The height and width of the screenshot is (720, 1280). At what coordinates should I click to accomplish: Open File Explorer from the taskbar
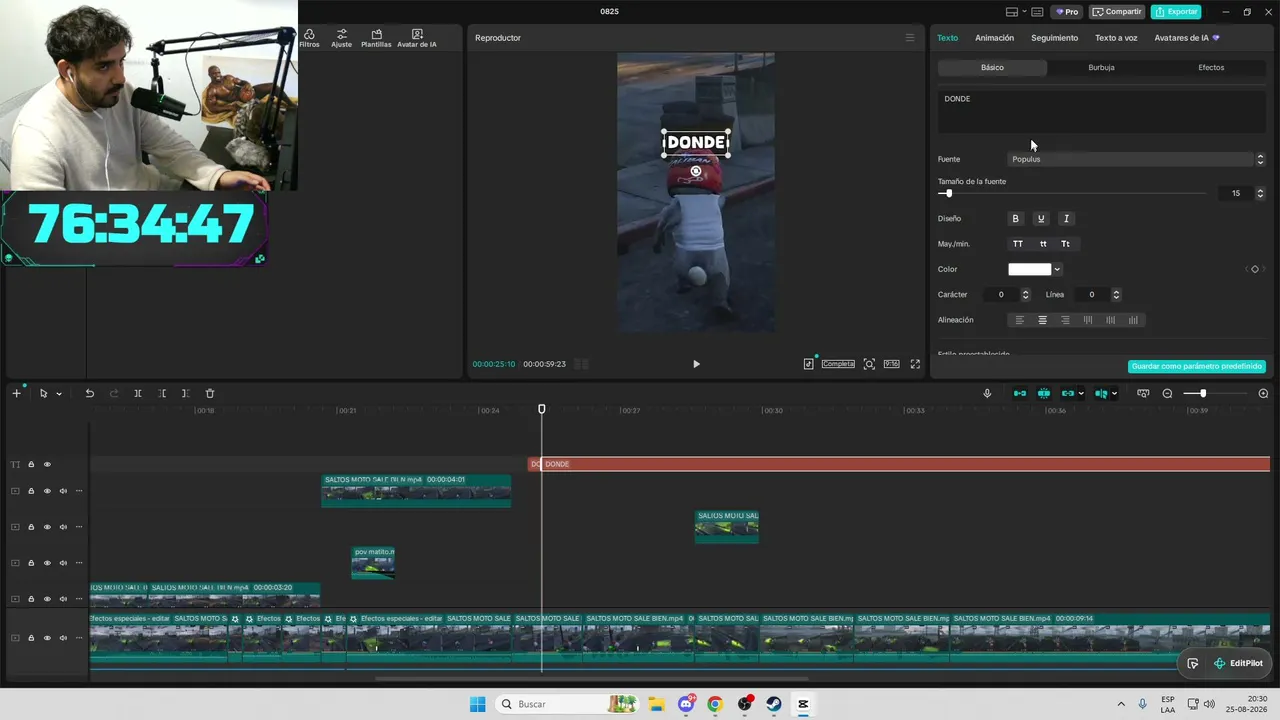click(x=656, y=704)
